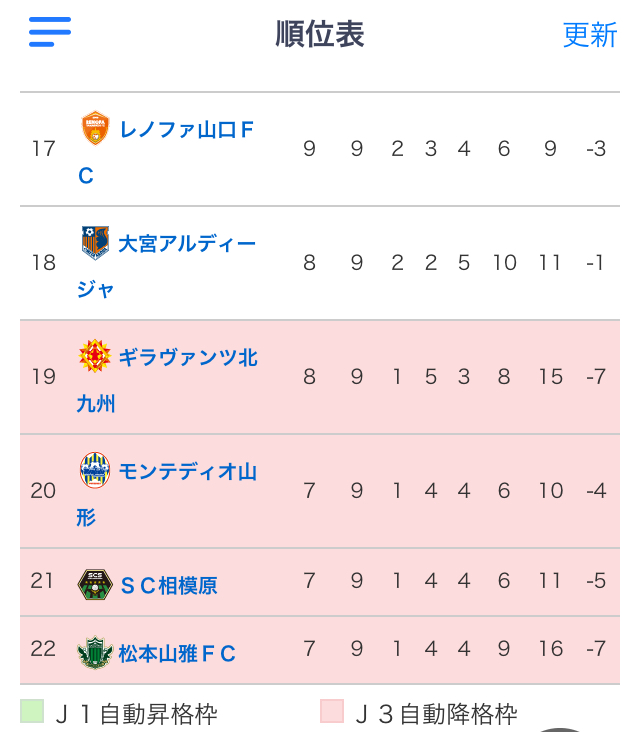The image size is (640, 732).
Task: Click the 順位表 page title
Action: click(x=320, y=34)
